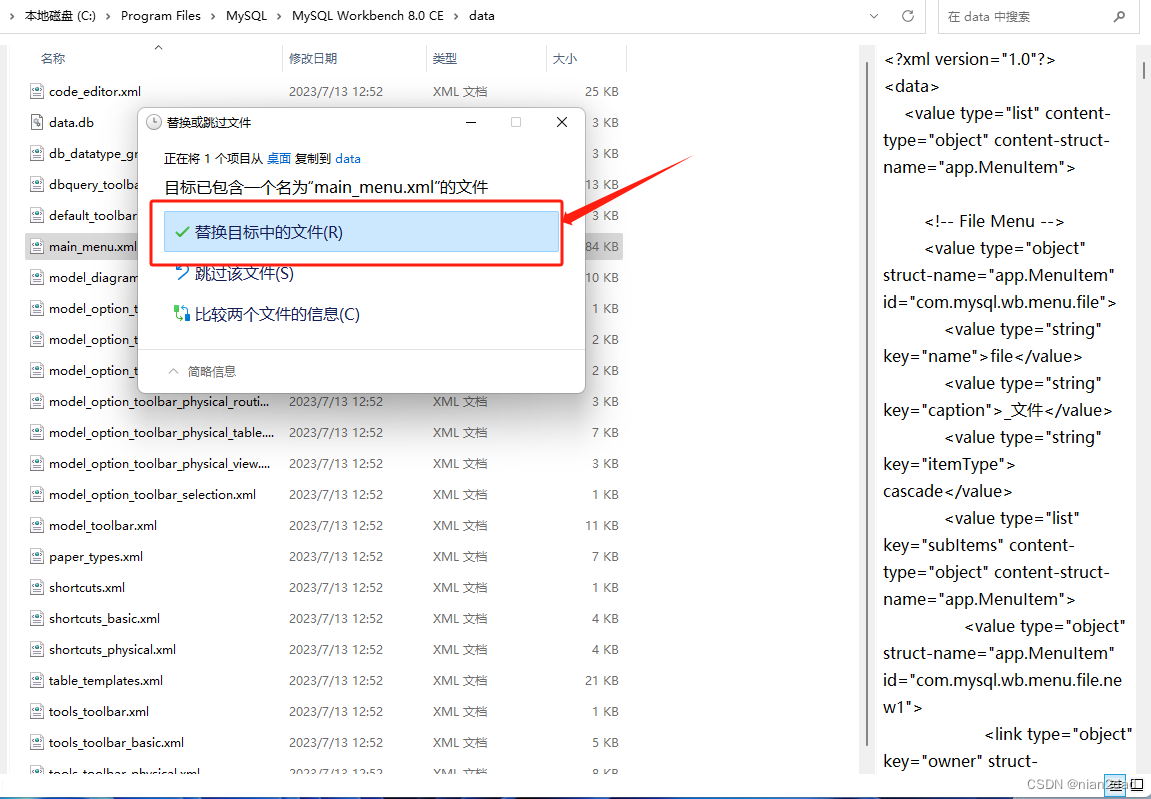Open address bar history dropdown
Image resolution: width=1151 pixels, height=799 pixels.
[874, 16]
